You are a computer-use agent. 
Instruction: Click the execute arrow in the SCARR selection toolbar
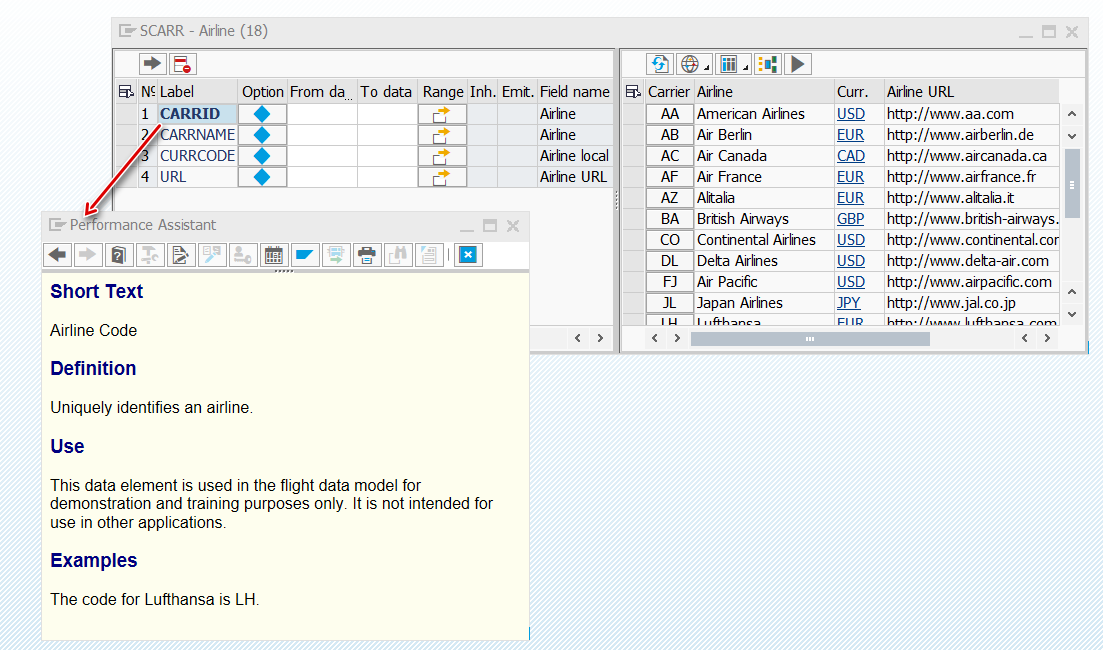click(152, 64)
